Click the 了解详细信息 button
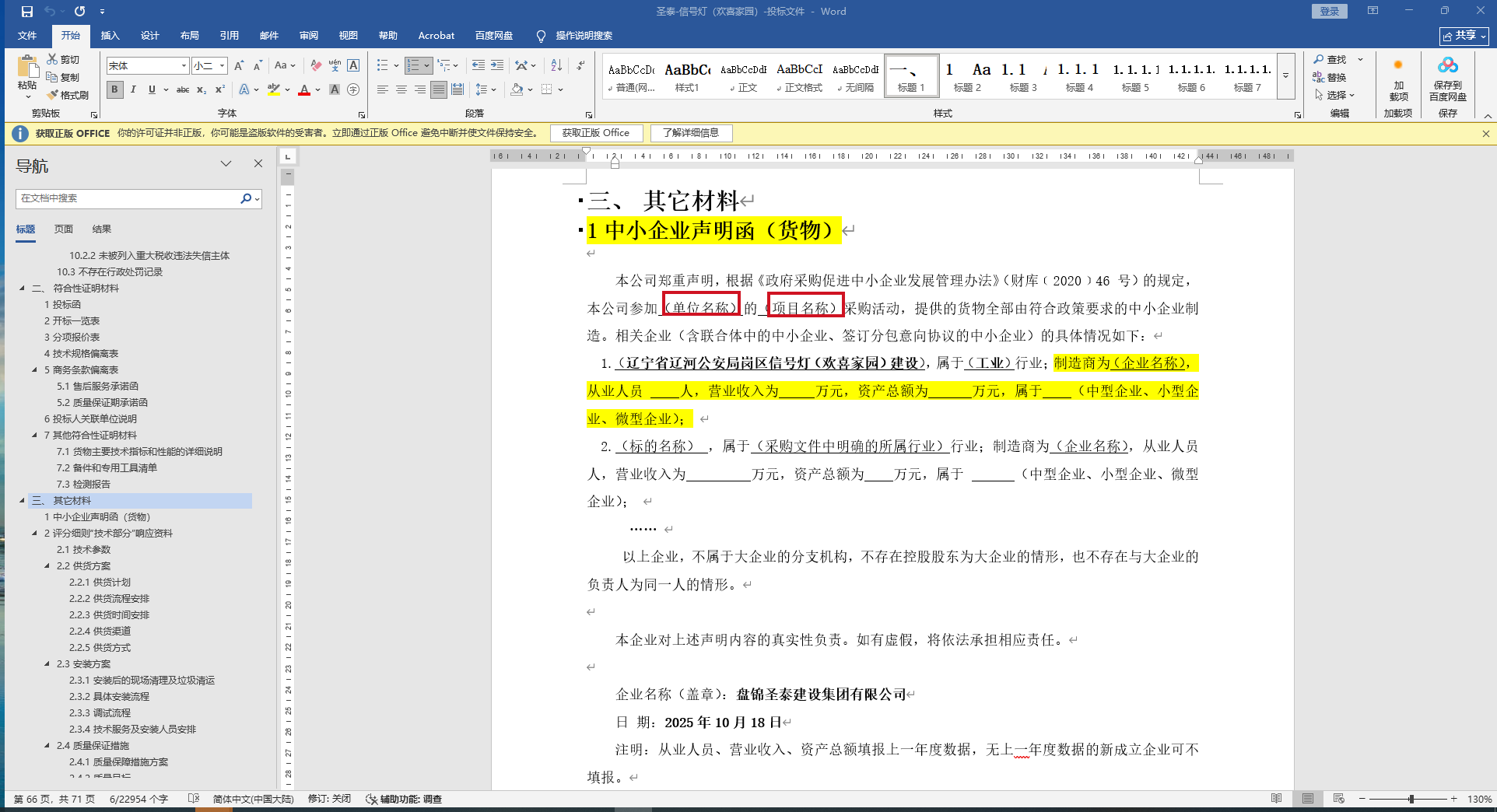Viewport: 1497px width, 812px height. pos(691,133)
